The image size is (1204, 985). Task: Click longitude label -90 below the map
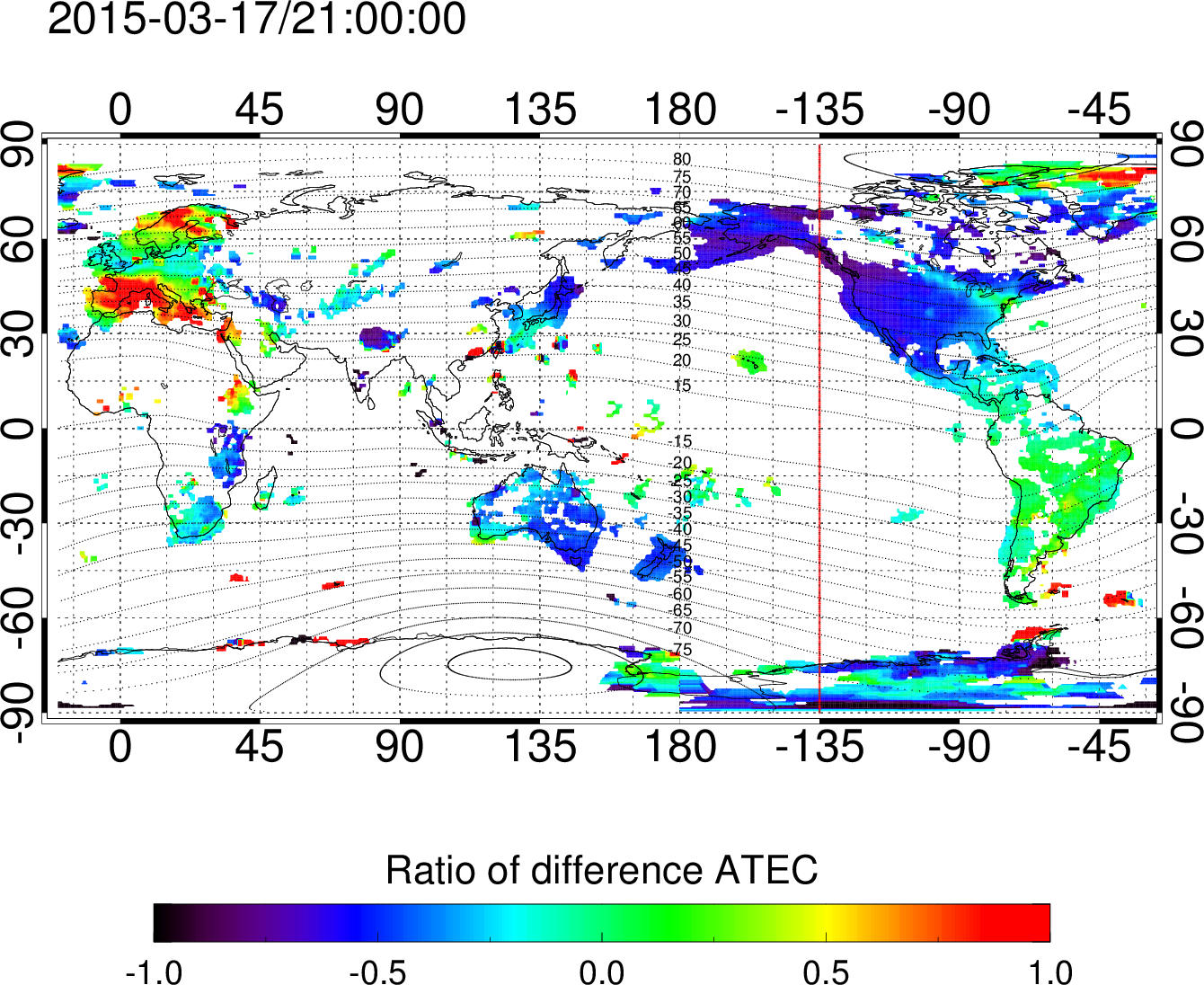coord(960,747)
